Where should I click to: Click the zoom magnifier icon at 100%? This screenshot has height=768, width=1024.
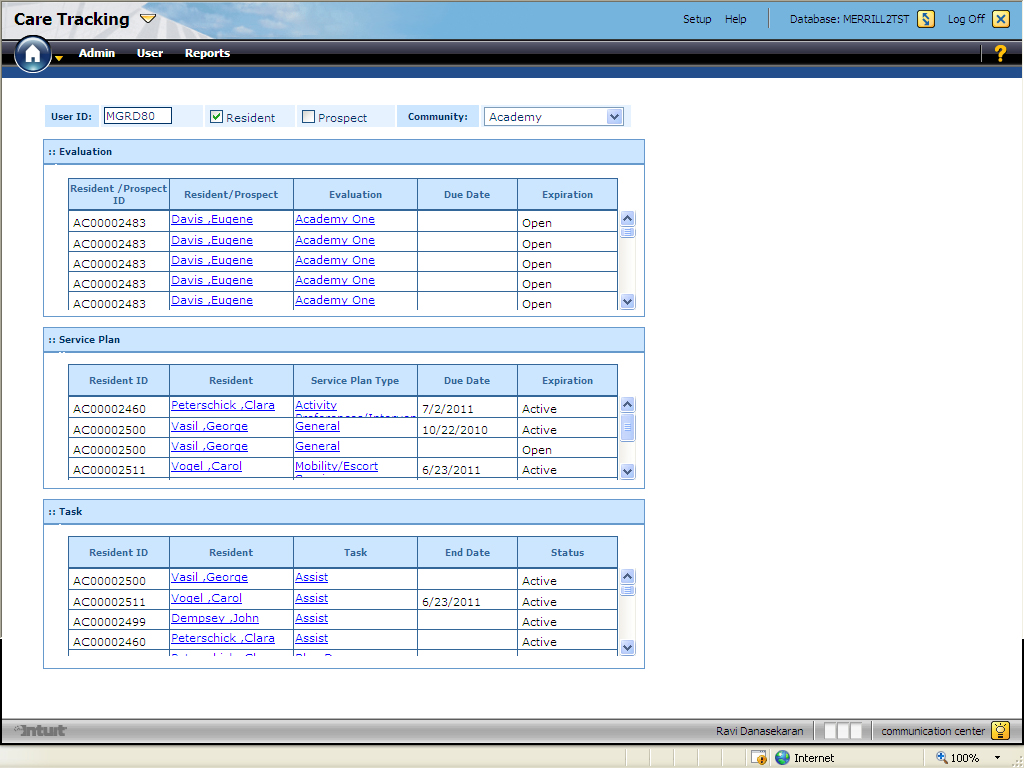(942, 758)
